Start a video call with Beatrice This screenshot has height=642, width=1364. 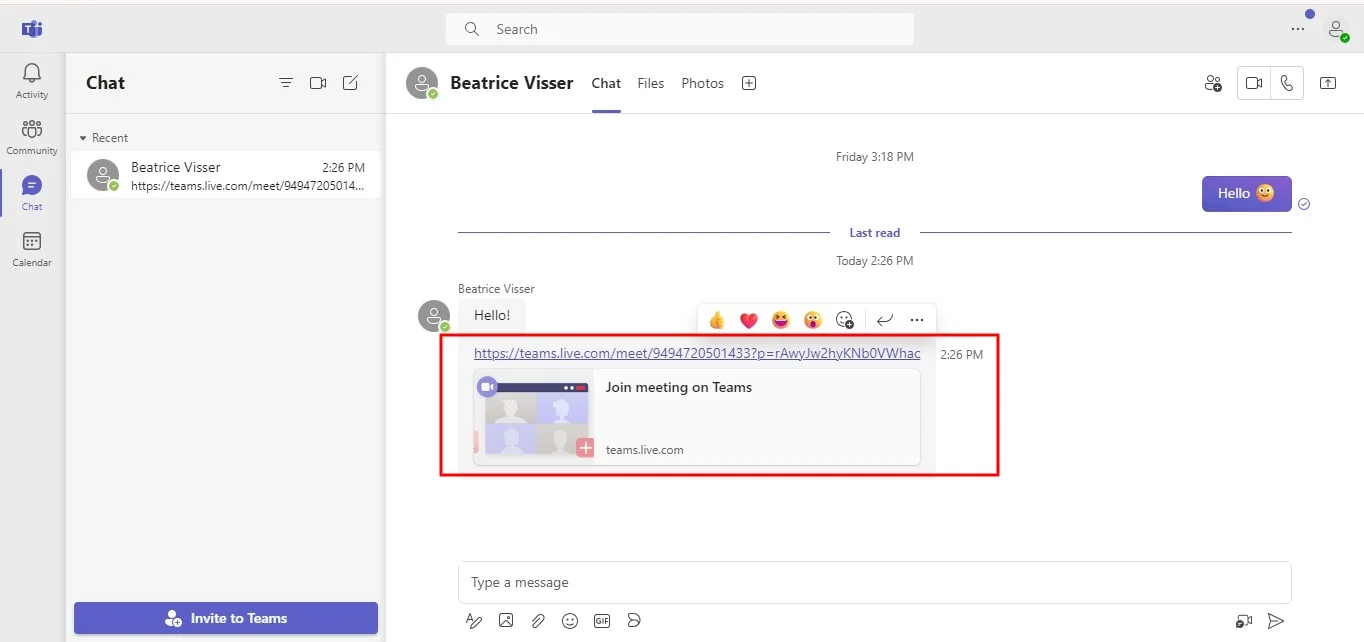tap(1254, 83)
